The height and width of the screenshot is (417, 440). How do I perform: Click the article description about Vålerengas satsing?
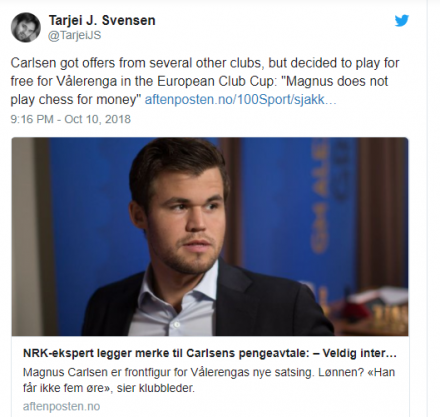tap(209, 380)
